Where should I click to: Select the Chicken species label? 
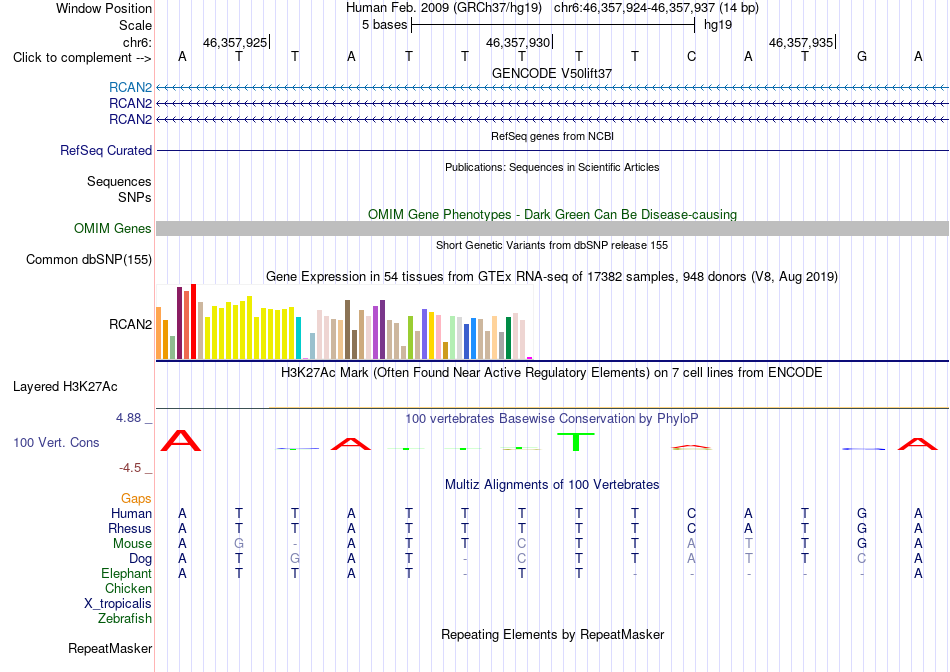pyautogui.click(x=128, y=588)
